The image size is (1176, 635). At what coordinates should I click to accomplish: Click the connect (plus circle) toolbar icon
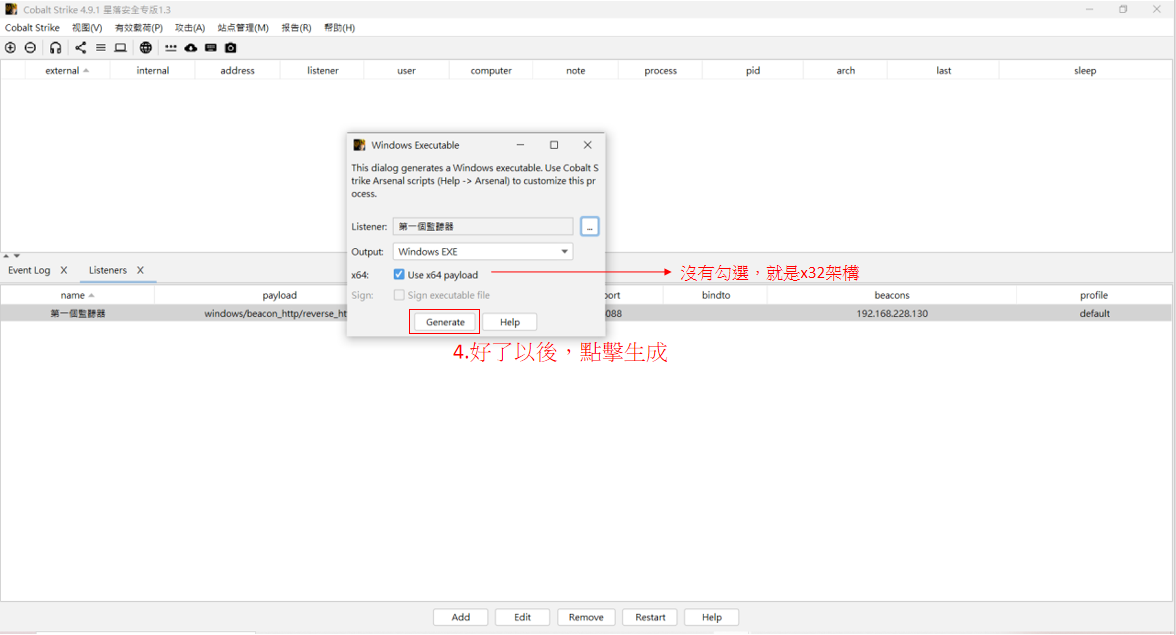point(10,48)
